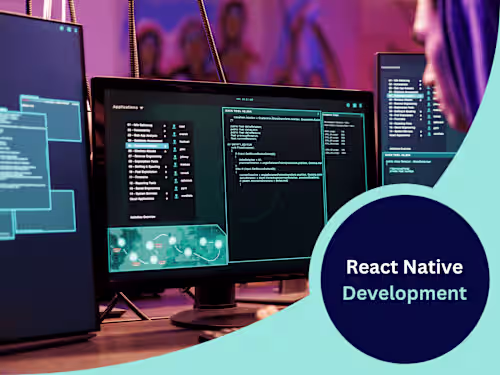Open the first entry in the Applications list
The width and height of the screenshot is (500, 375).
[140, 125]
